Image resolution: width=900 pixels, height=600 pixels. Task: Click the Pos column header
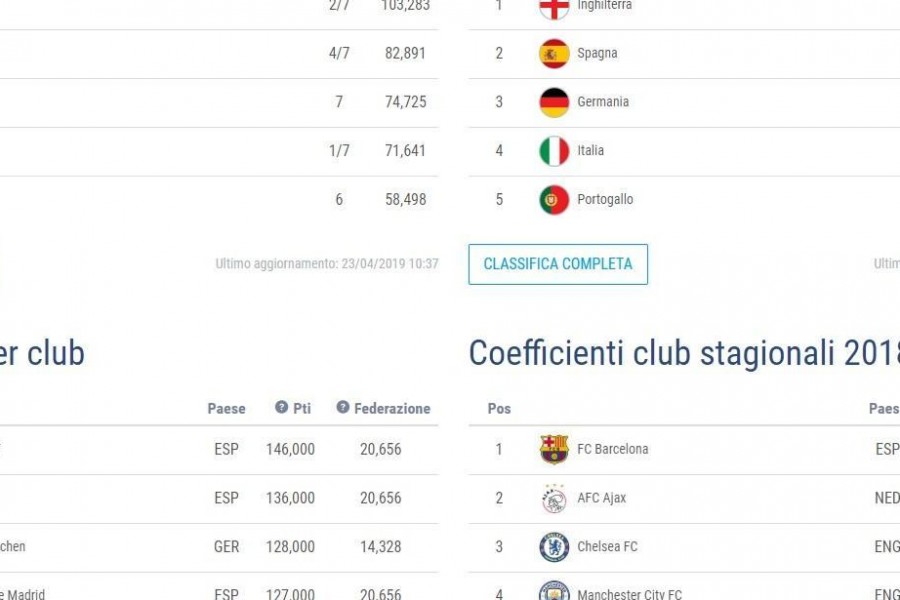tap(499, 408)
